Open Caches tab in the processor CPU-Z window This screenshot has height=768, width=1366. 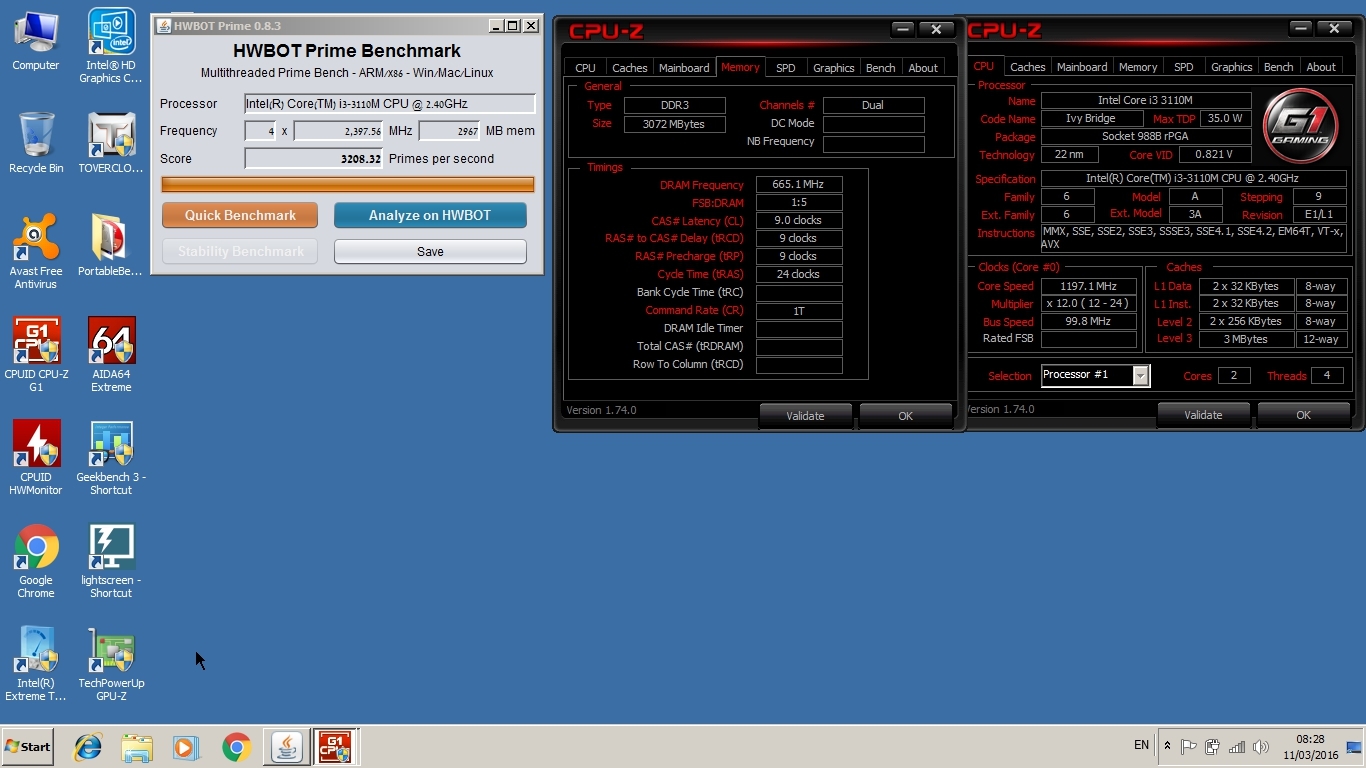tap(1027, 66)
